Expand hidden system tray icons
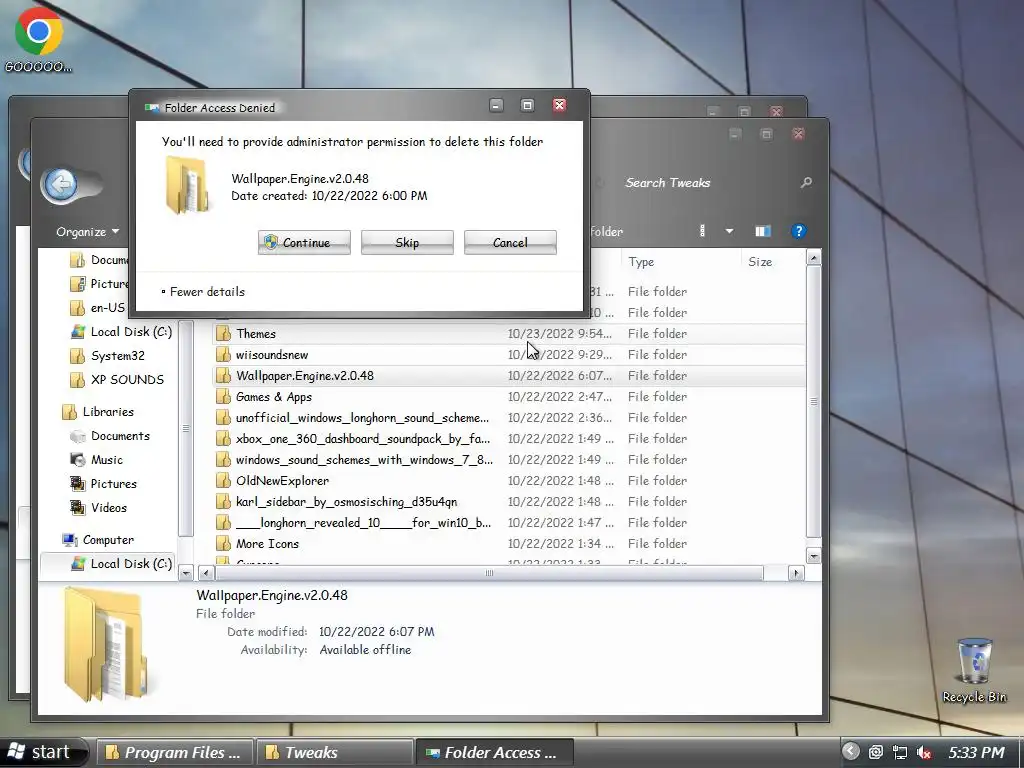Image resolution: width=1024 pixels, height=768 pixels. click(x=850, y=752)
